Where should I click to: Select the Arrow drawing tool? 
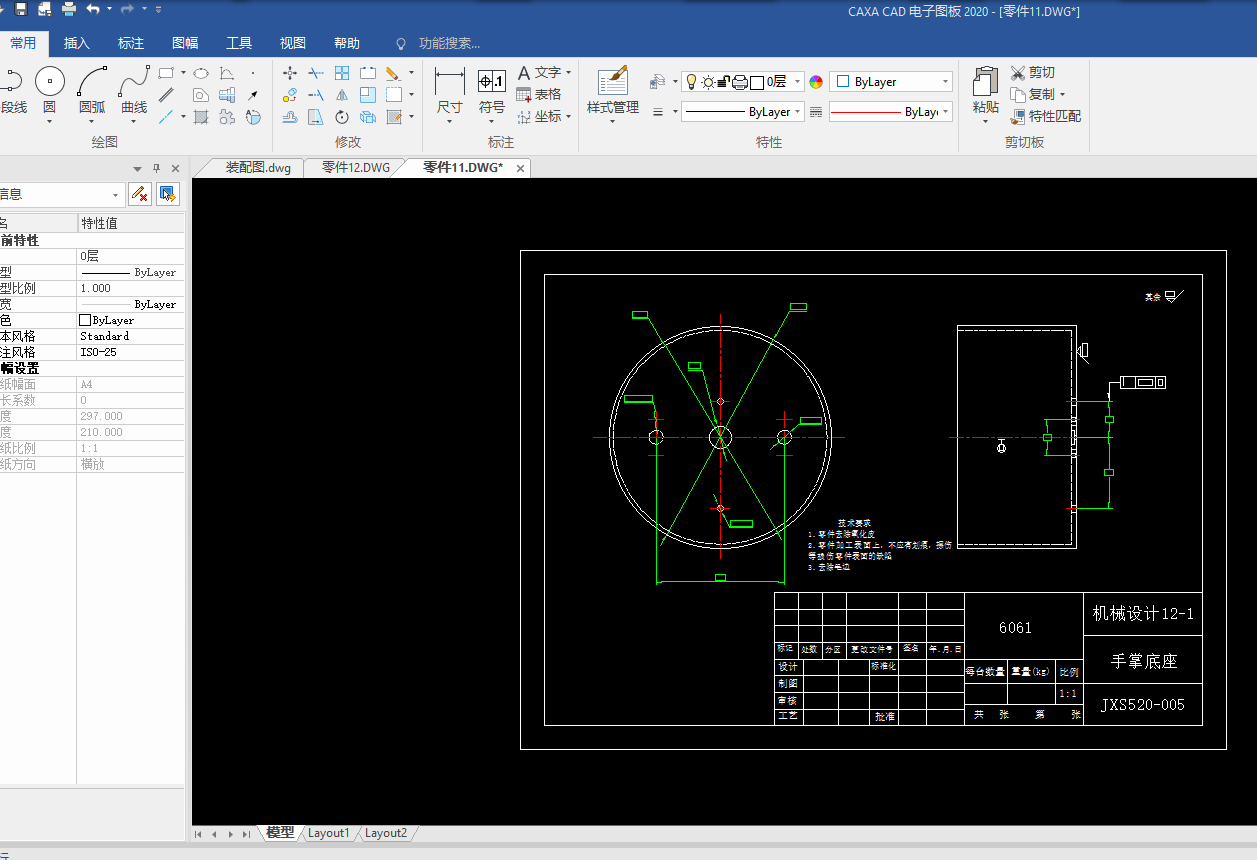coord(253,95)
